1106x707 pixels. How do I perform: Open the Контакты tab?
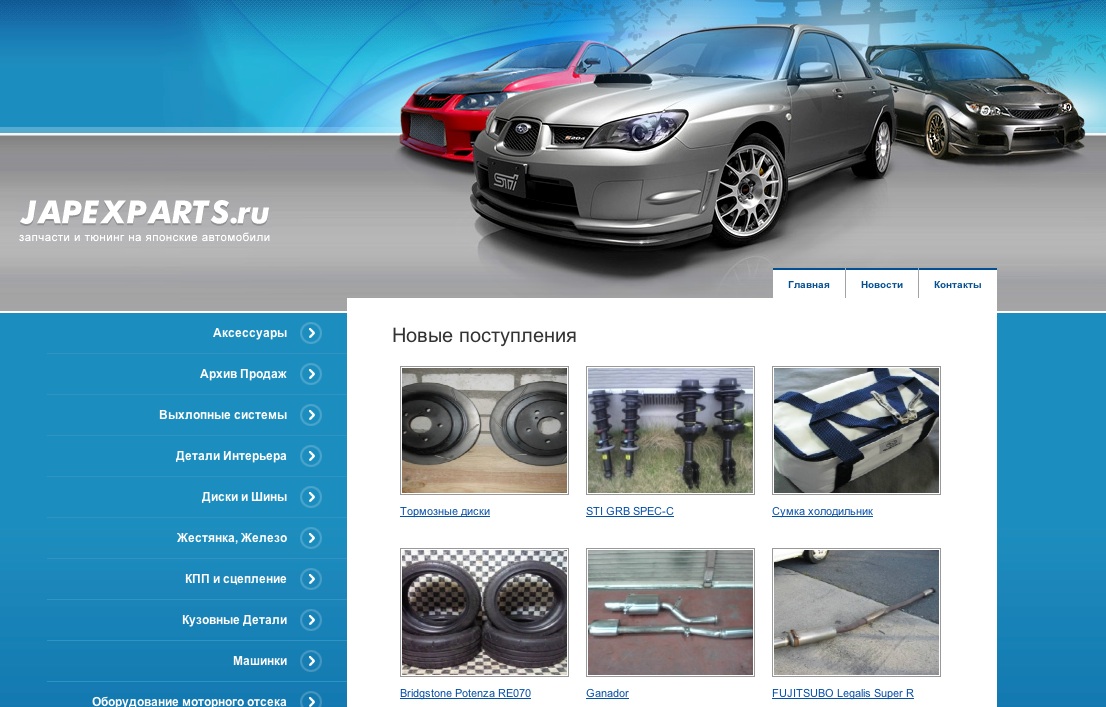[x=957, y=284]
